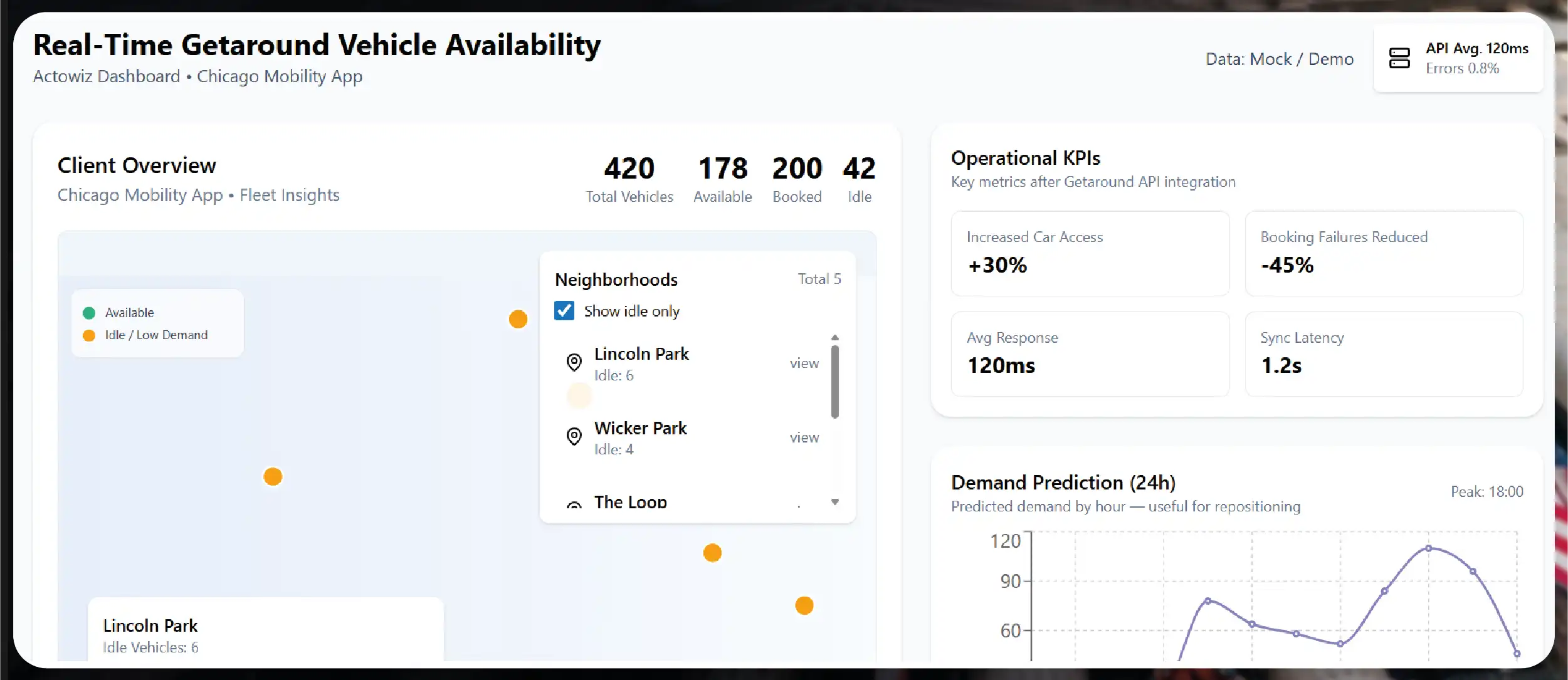Click the Booking Failures Reduced KPI card

click(1384, 253)
